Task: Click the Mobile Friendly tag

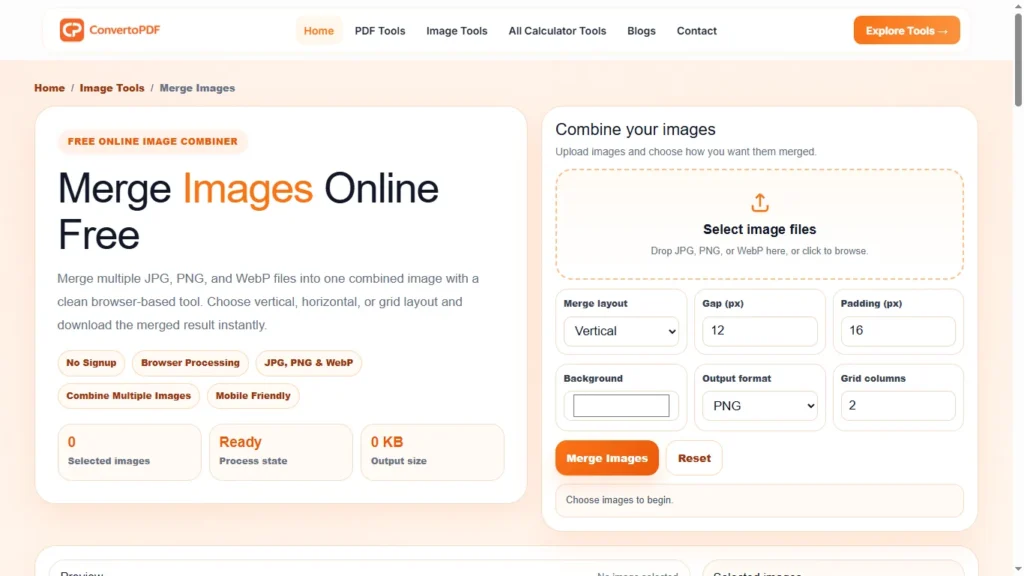Action: point(253,396)
